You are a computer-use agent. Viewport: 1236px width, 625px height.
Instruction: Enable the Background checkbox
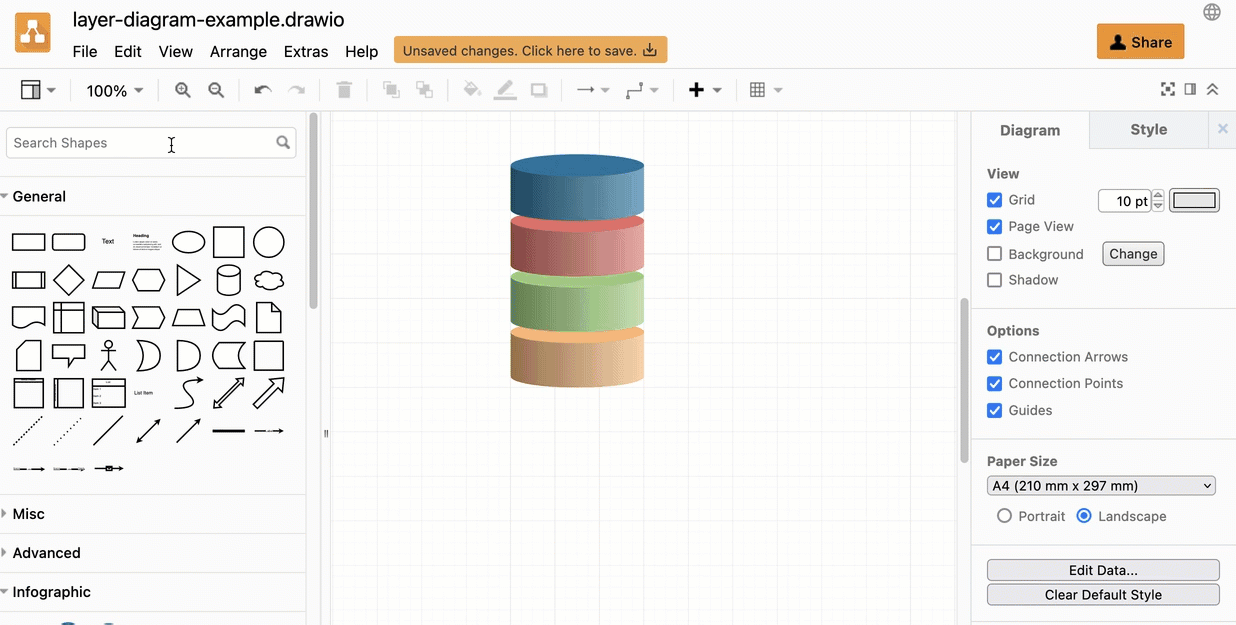[x=995, y=254]
